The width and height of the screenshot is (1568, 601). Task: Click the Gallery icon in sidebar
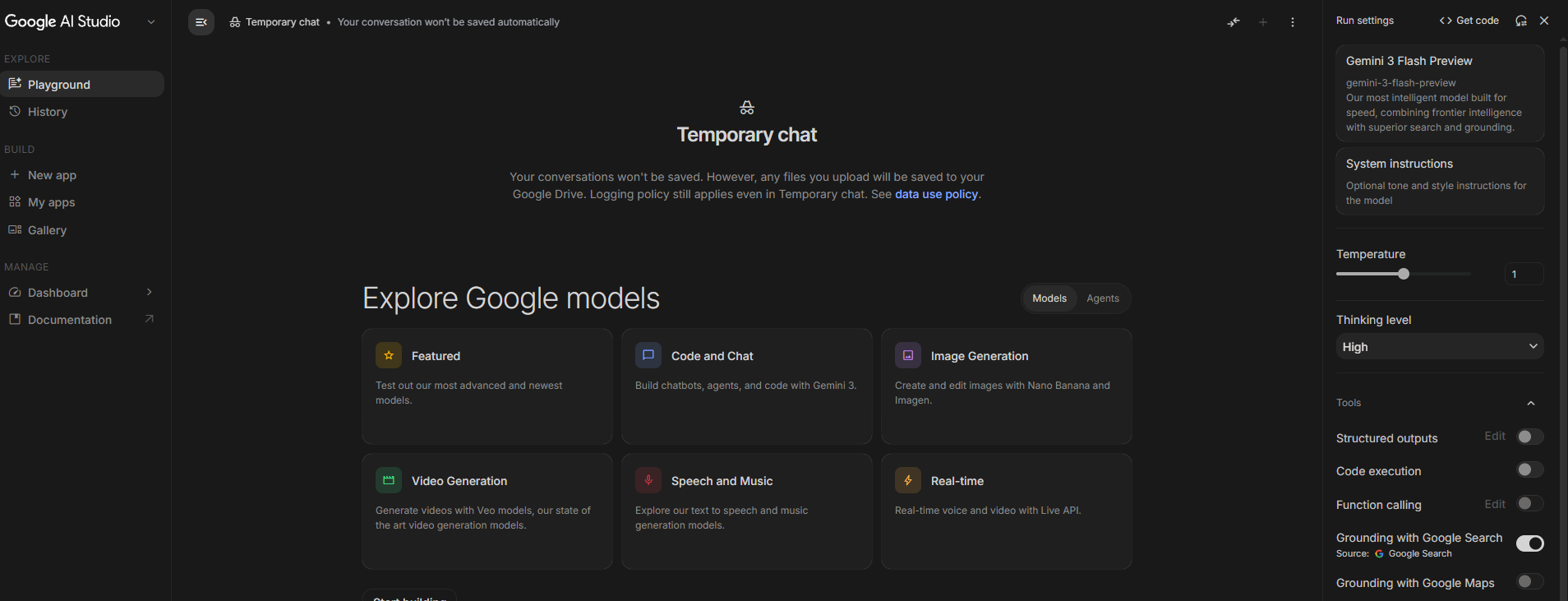point(15,229)
